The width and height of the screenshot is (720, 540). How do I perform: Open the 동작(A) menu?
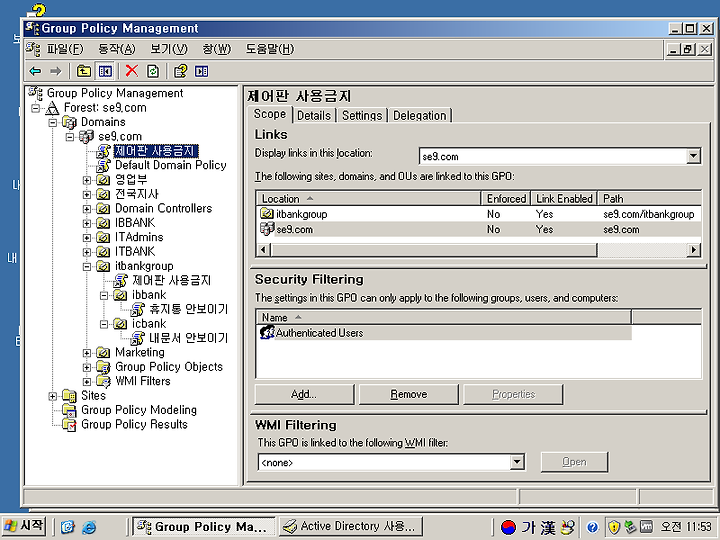pos(117,49)
